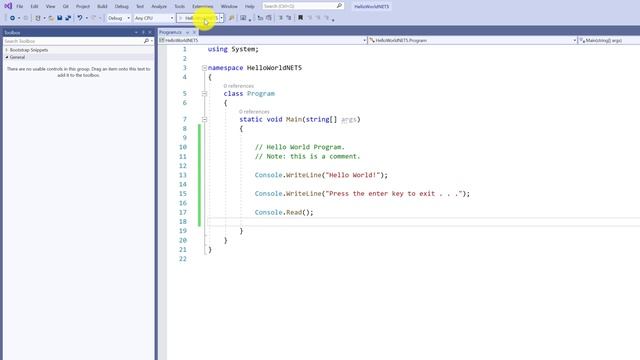The width and height of the screenshot is (640, 360).
Task: Open the Build menu
Action: click(102, 7)
